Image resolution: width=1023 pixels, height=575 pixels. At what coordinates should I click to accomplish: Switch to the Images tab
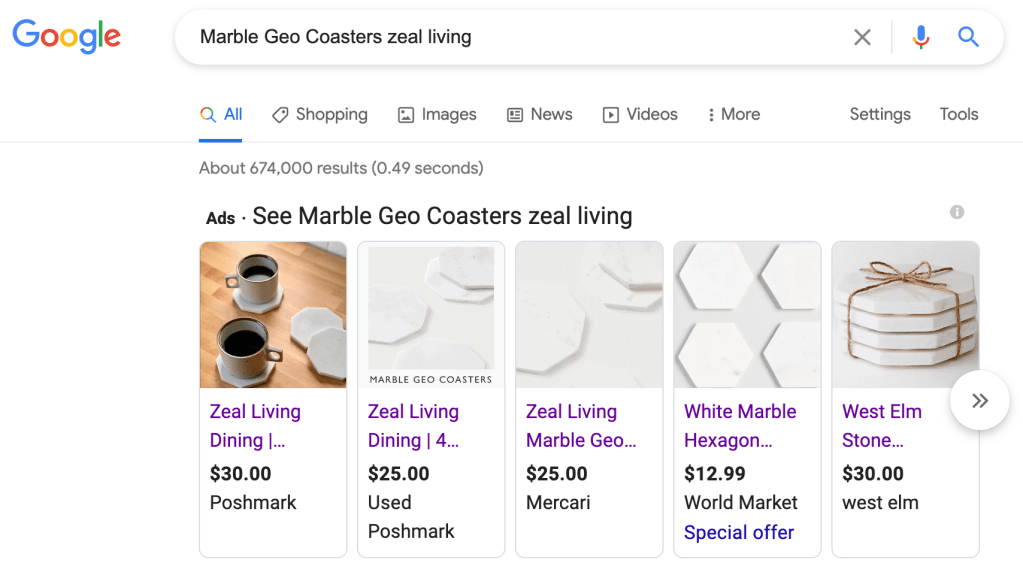click(437, 114)
